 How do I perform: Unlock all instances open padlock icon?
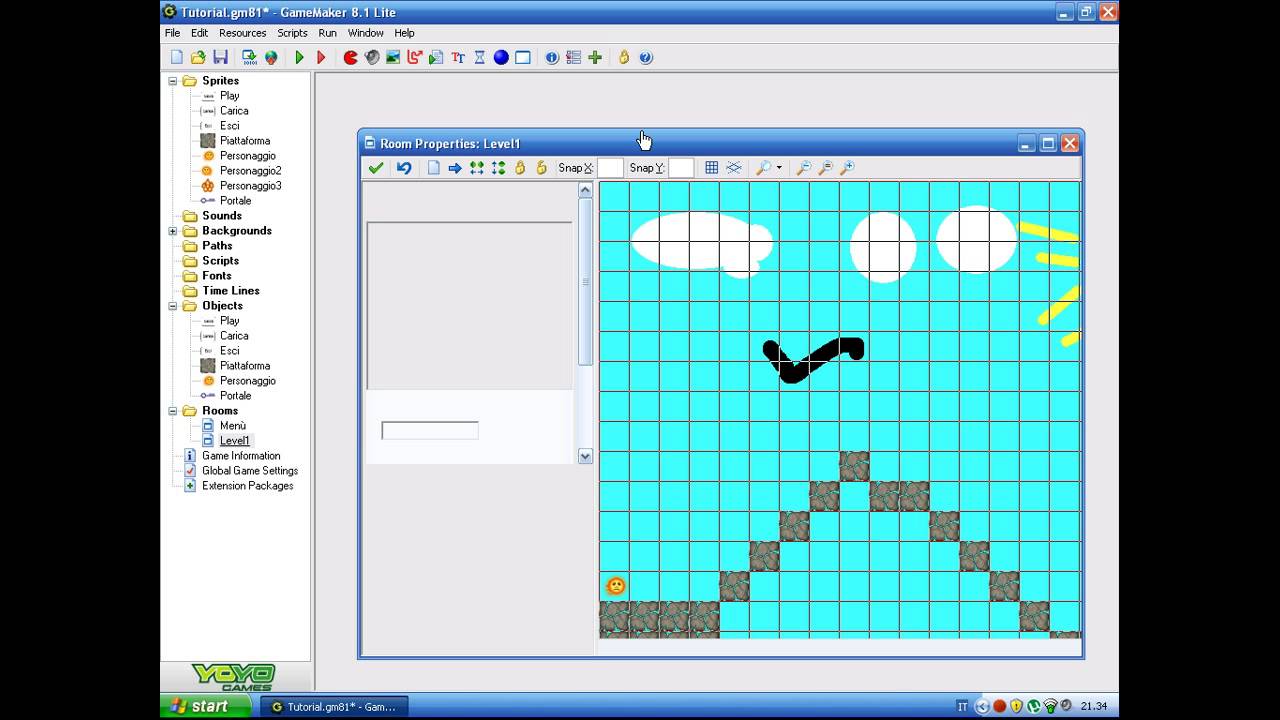coord(542,168)
